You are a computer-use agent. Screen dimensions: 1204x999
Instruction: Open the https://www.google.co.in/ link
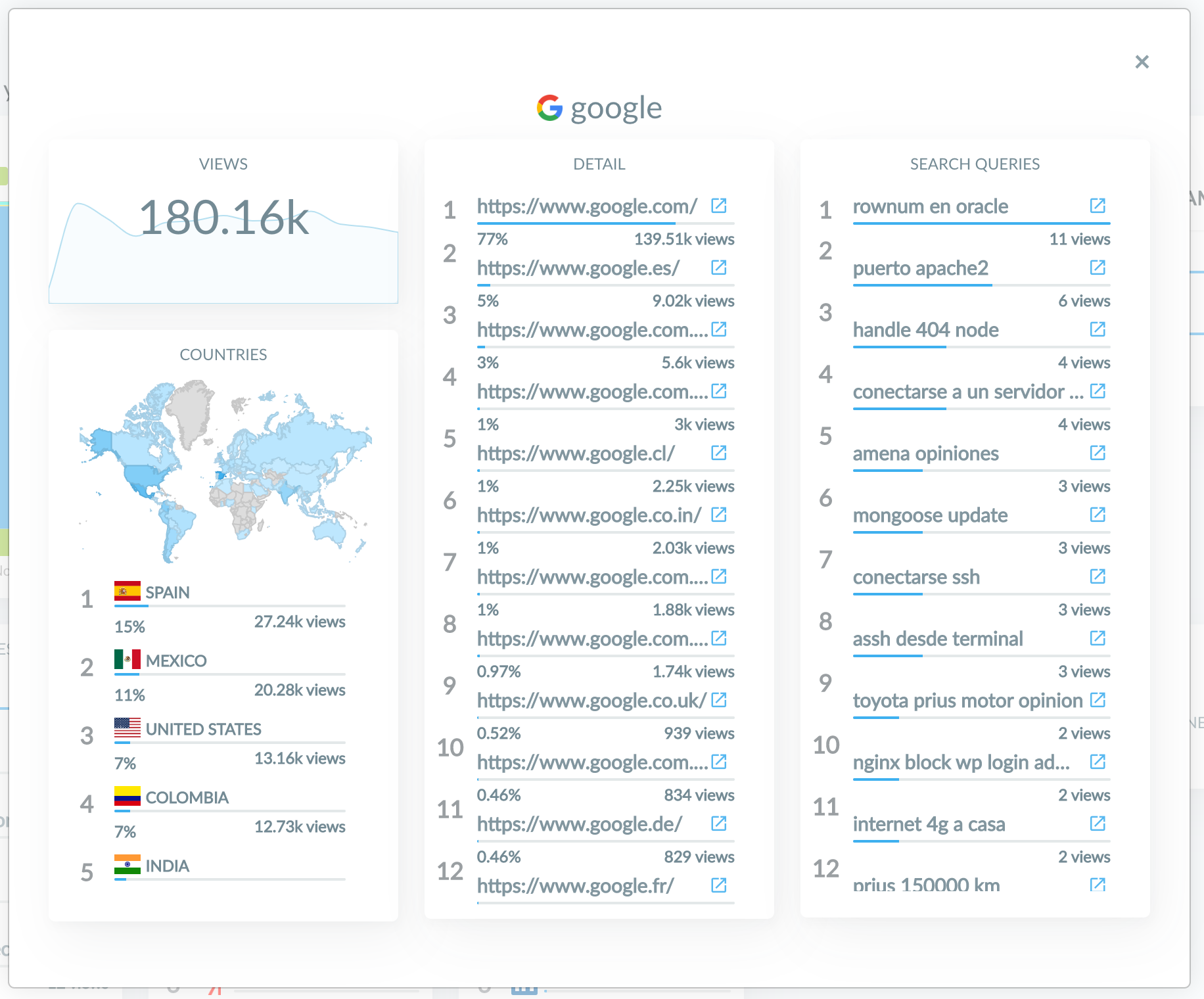coord(590,515)
